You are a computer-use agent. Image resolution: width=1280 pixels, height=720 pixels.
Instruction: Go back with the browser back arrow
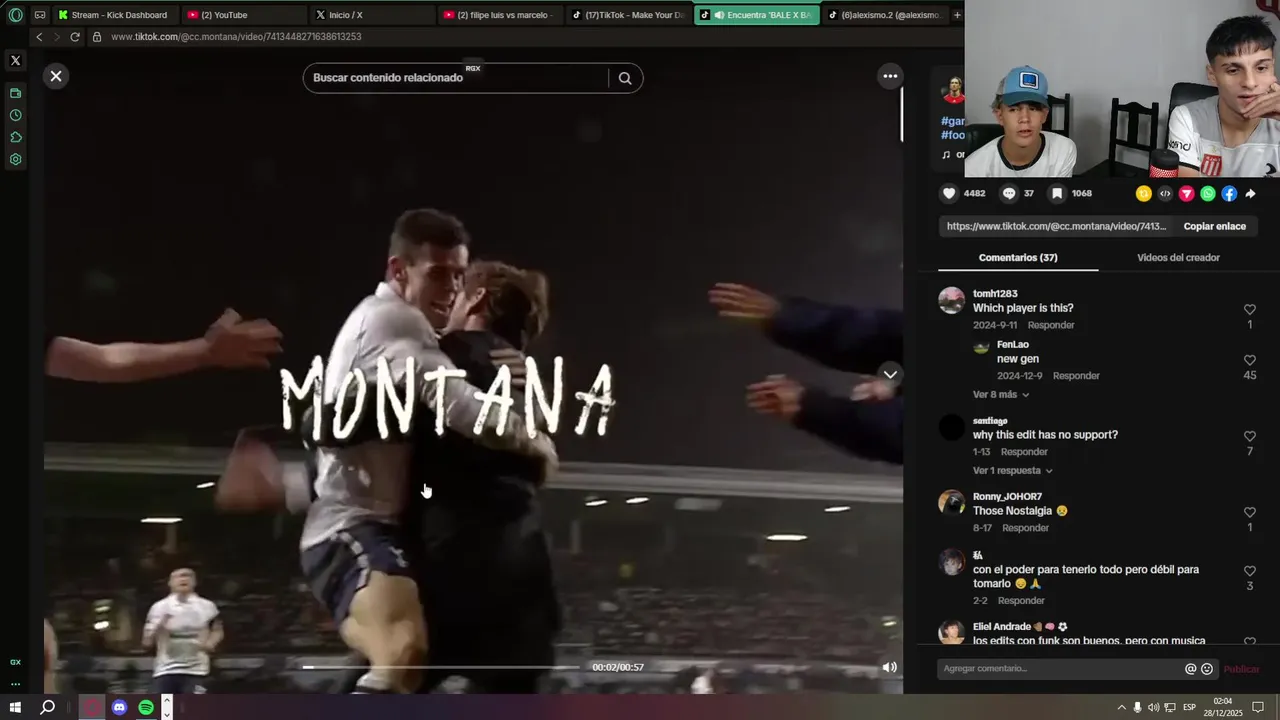click(39, 37)
